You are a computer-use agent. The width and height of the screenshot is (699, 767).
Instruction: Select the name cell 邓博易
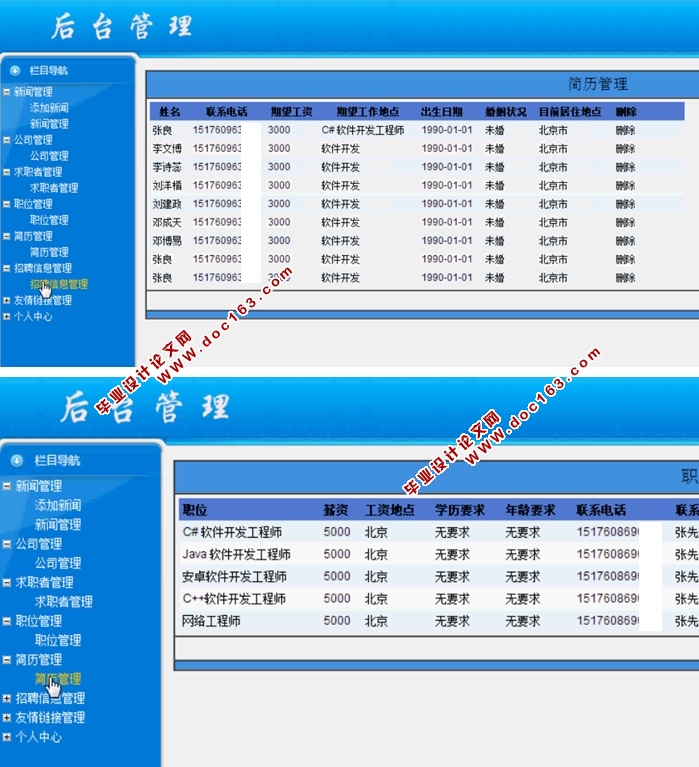point(167,241)
